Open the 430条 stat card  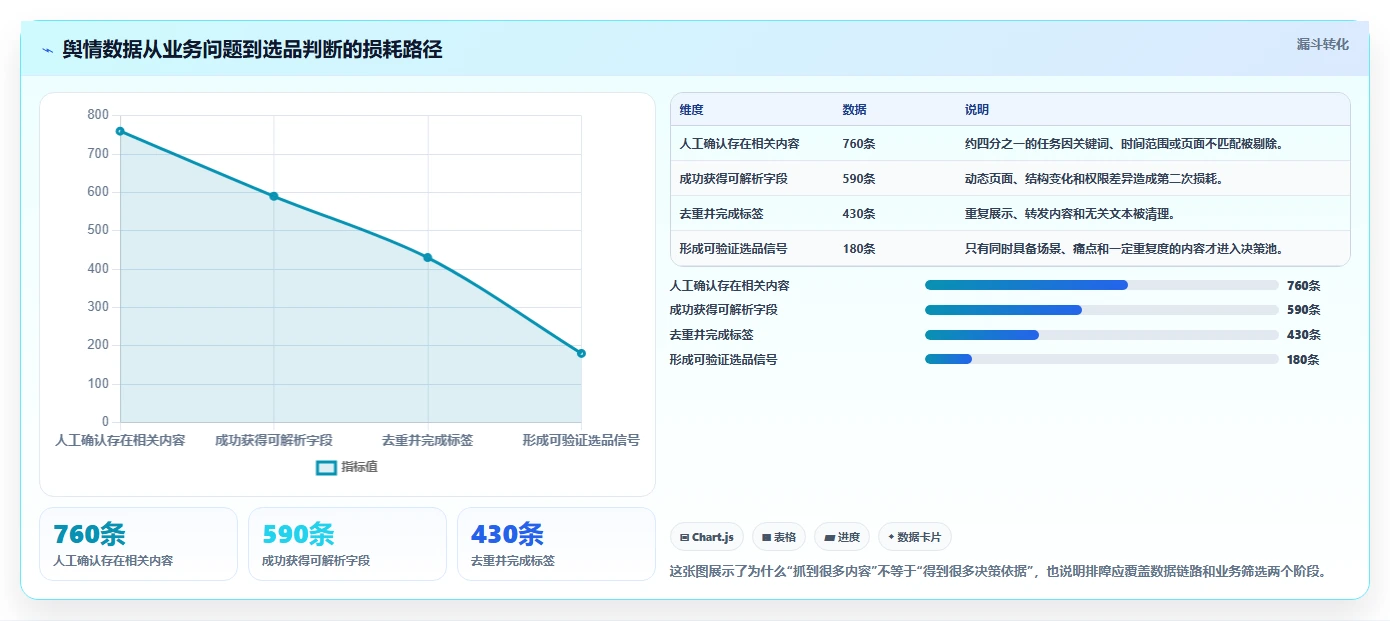coord(556,544)
